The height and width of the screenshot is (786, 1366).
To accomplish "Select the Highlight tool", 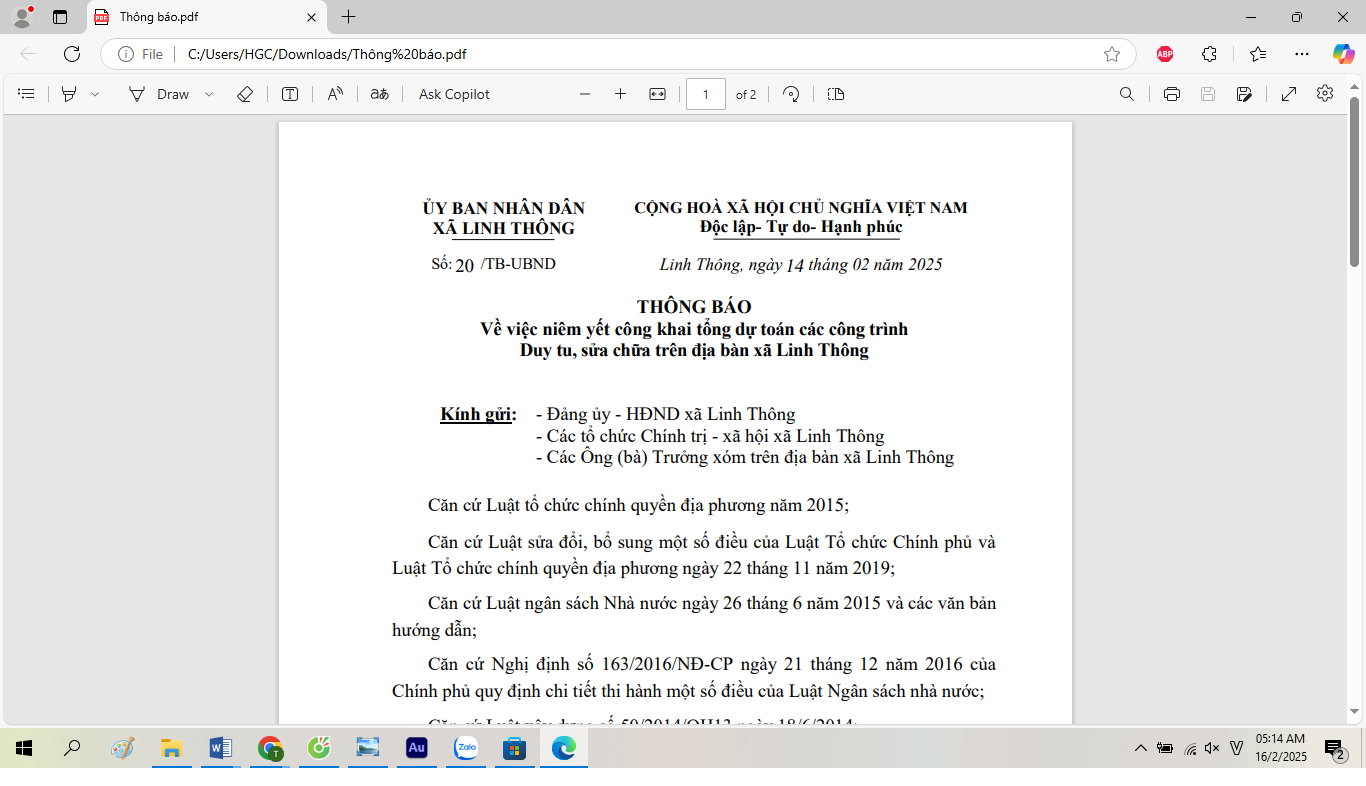I will click(x=69, y=94).
